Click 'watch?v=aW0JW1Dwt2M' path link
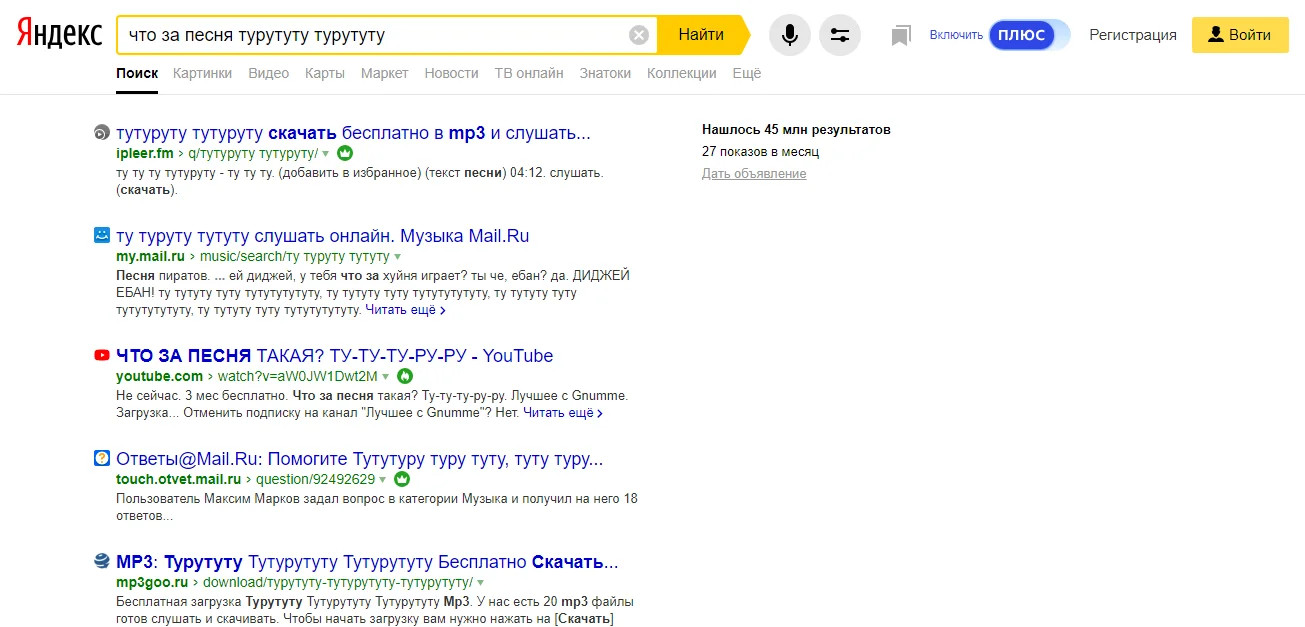 point(298,377)
